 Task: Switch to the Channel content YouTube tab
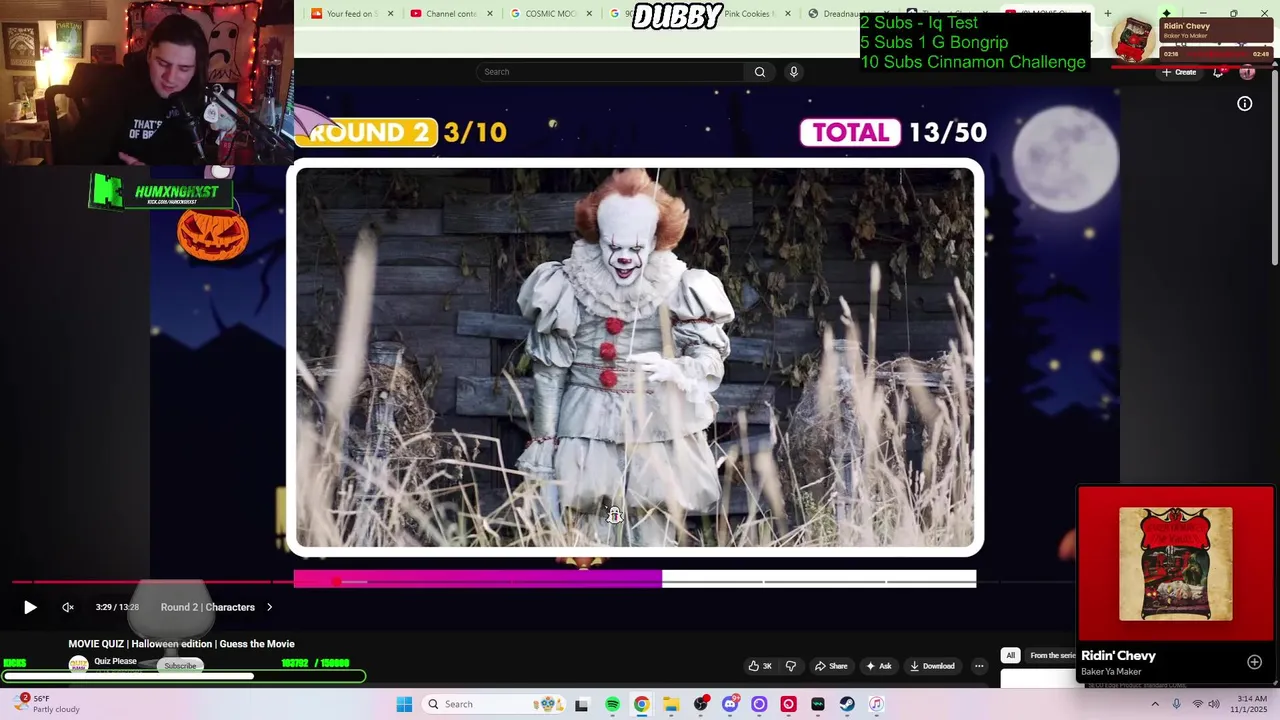[x=443, y=14]
